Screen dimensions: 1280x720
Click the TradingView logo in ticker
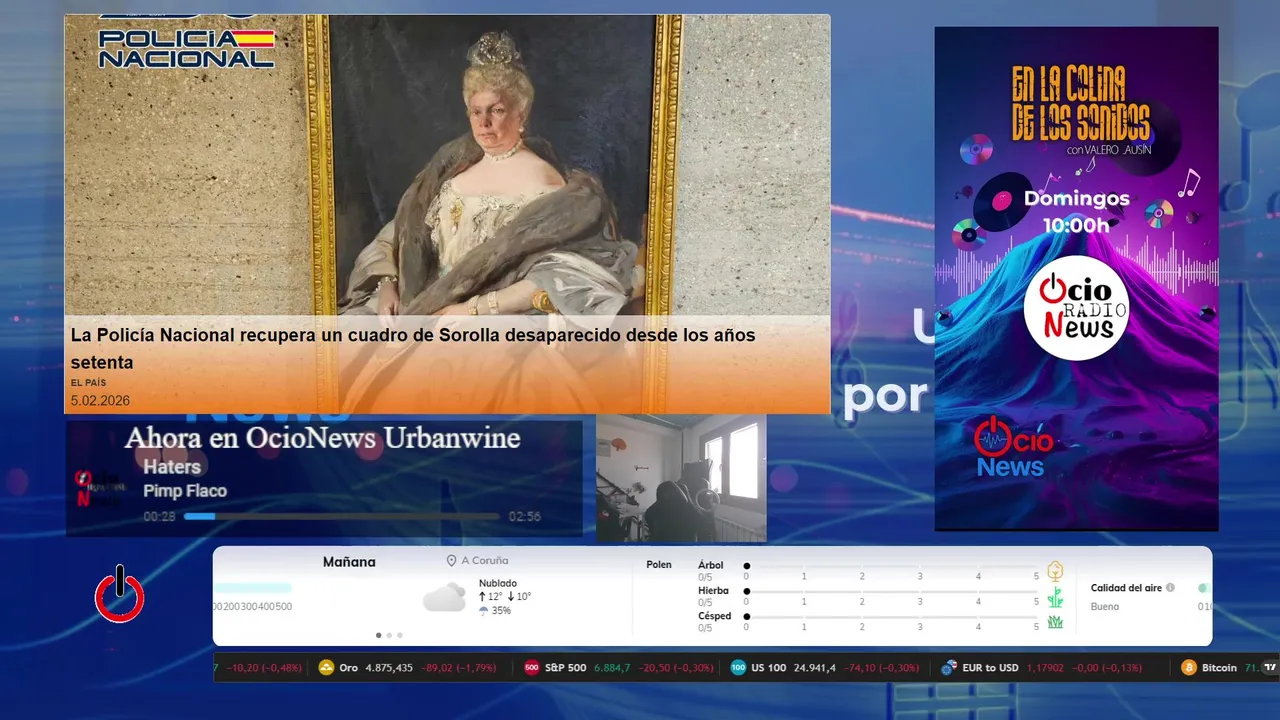coord(1271,667)
